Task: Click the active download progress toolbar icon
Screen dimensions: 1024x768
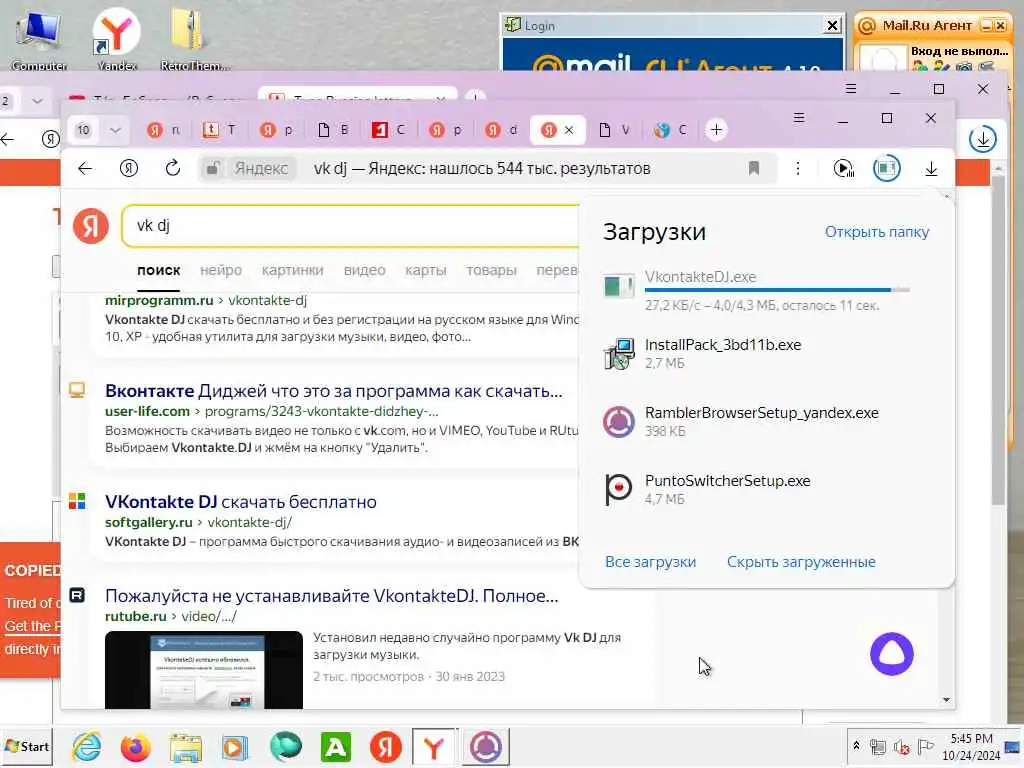Action: [886, 168]
